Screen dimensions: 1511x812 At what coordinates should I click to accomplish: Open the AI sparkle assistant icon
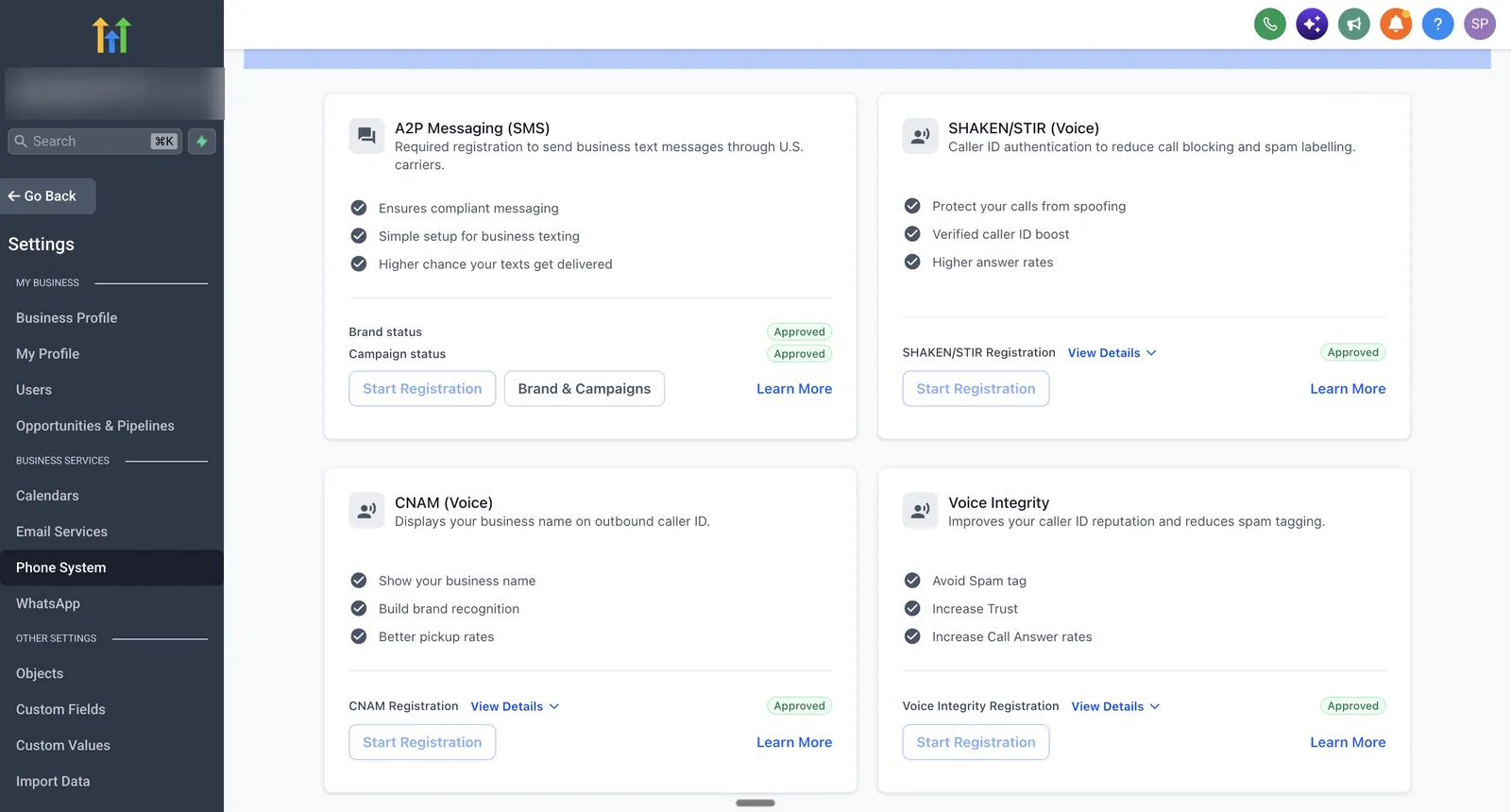coord(1312,24)
